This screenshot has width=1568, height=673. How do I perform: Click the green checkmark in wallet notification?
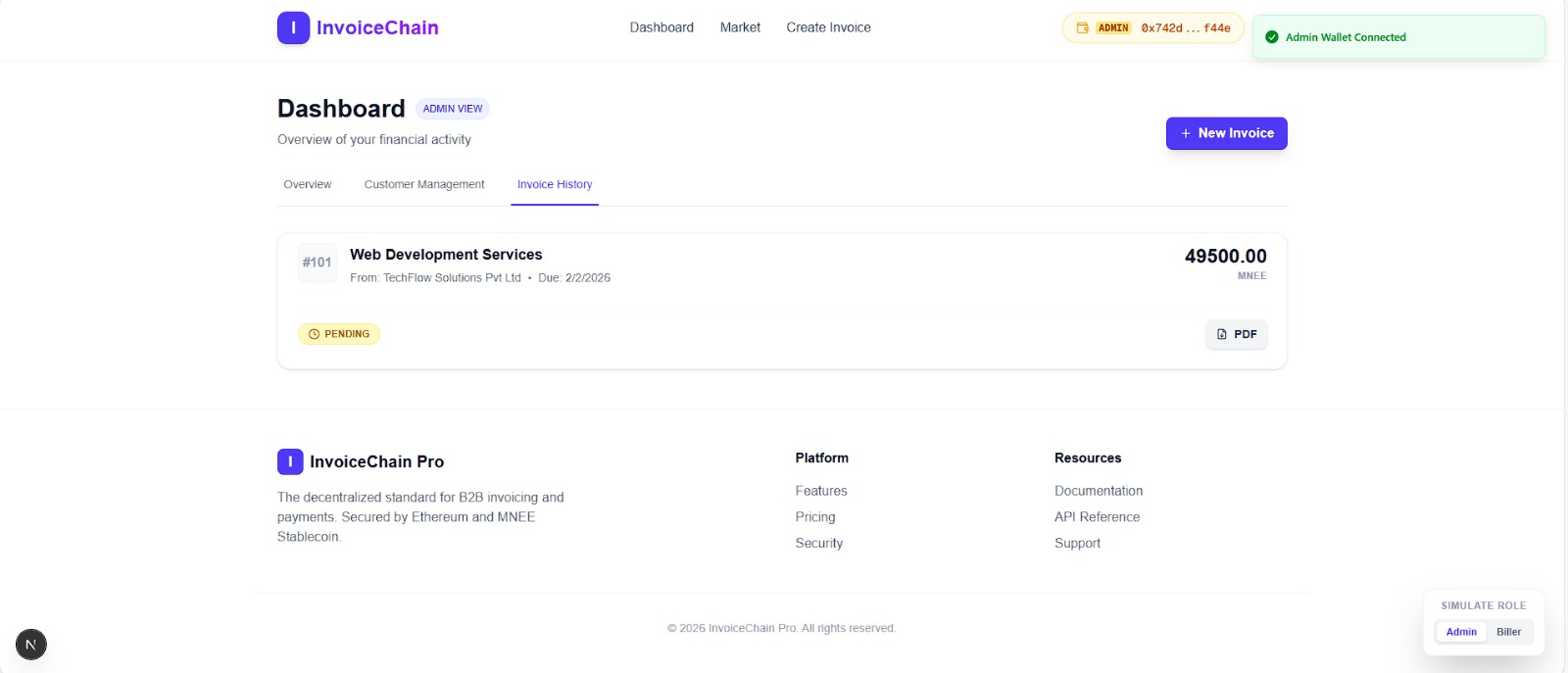pos(1272,37)
